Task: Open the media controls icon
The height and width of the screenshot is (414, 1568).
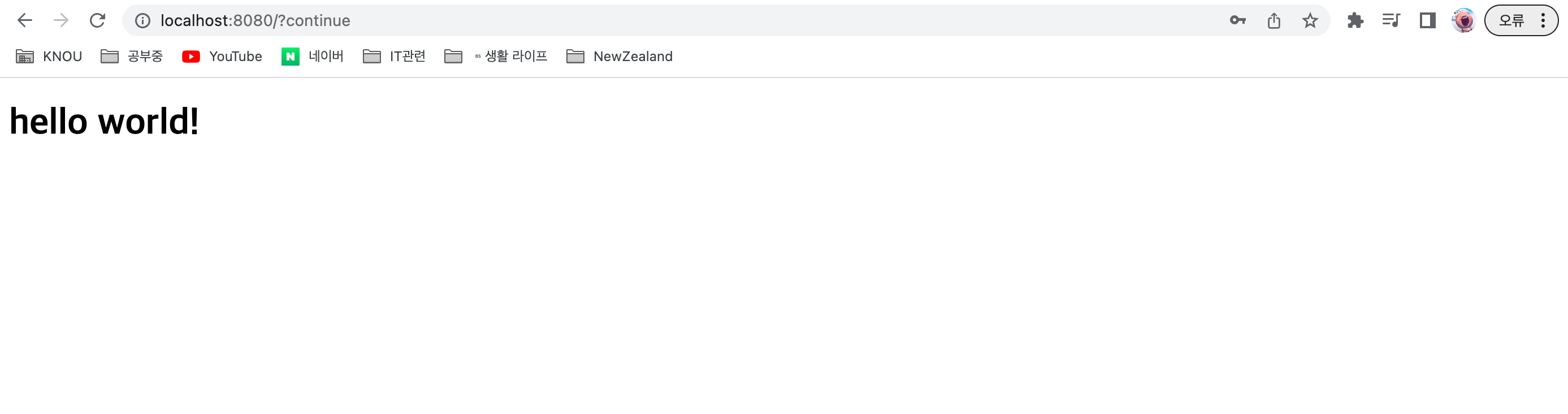Action: pyautogui.click(x=1392, y=21)
